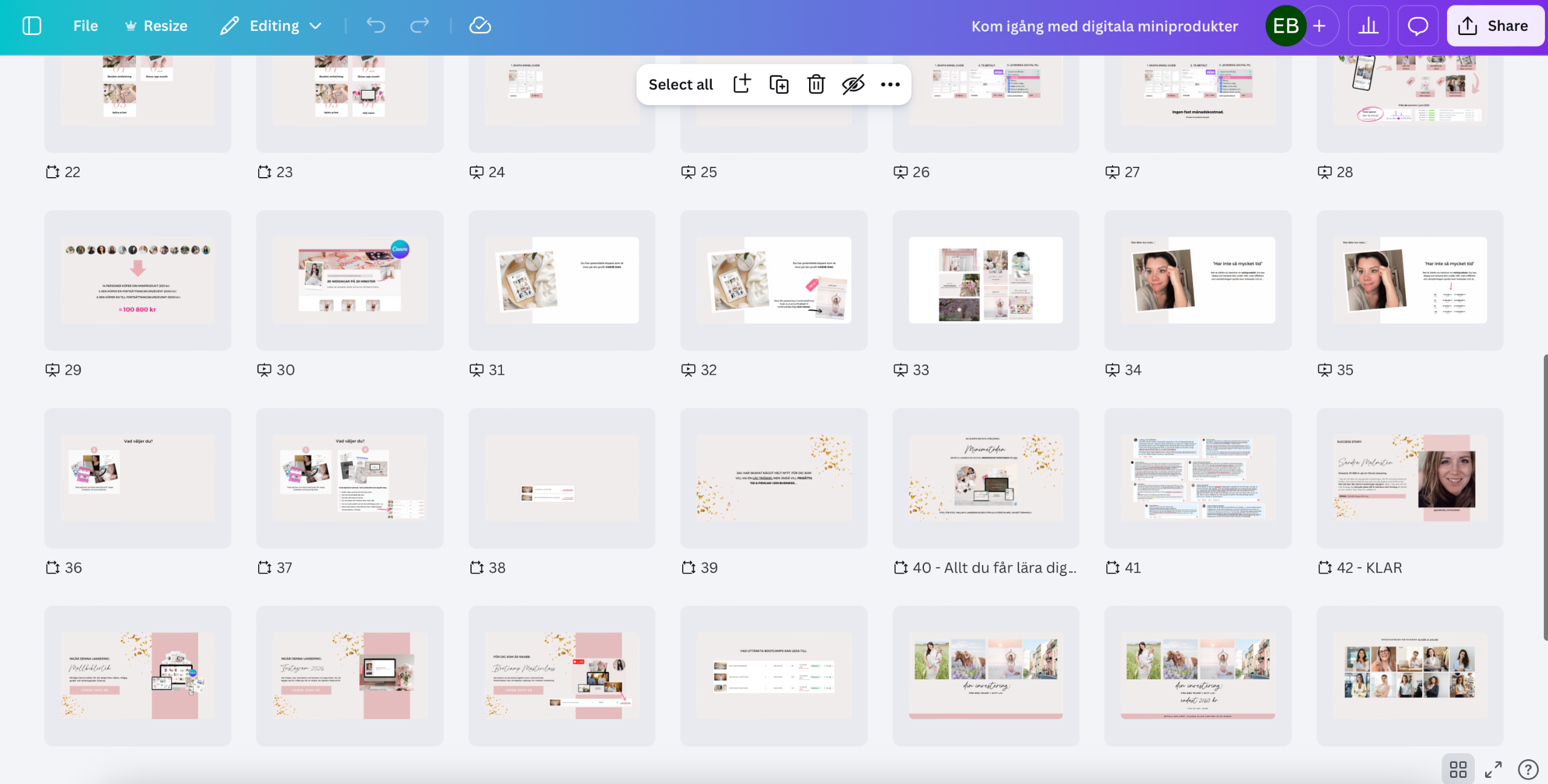Image resolution: width=1548 pixels, height=784 pixels.
Task: Click title '40 - Allt du får lära dig...'
Action: [x=995, y=568]
